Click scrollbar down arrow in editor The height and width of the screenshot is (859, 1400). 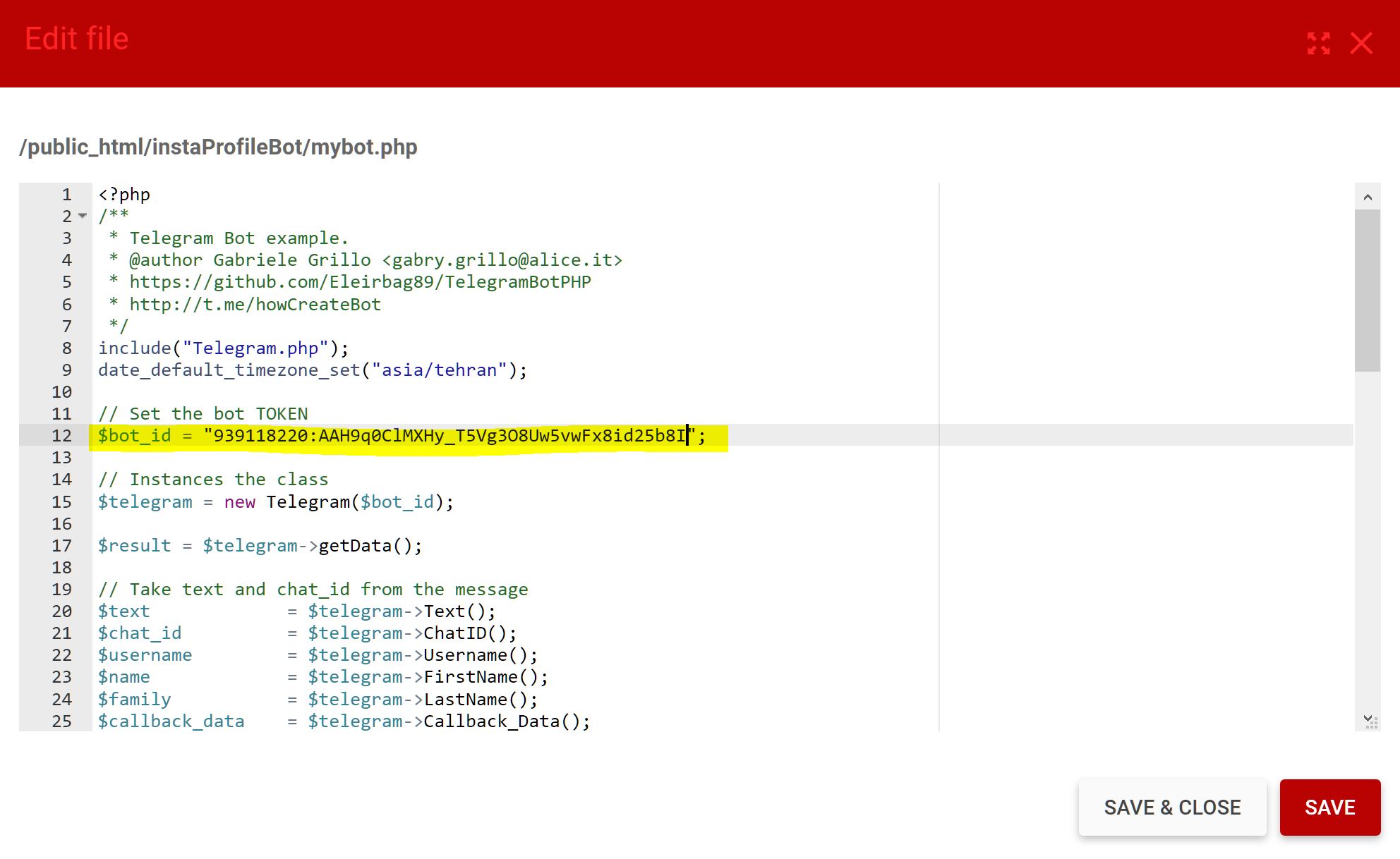coord(1367,719)
